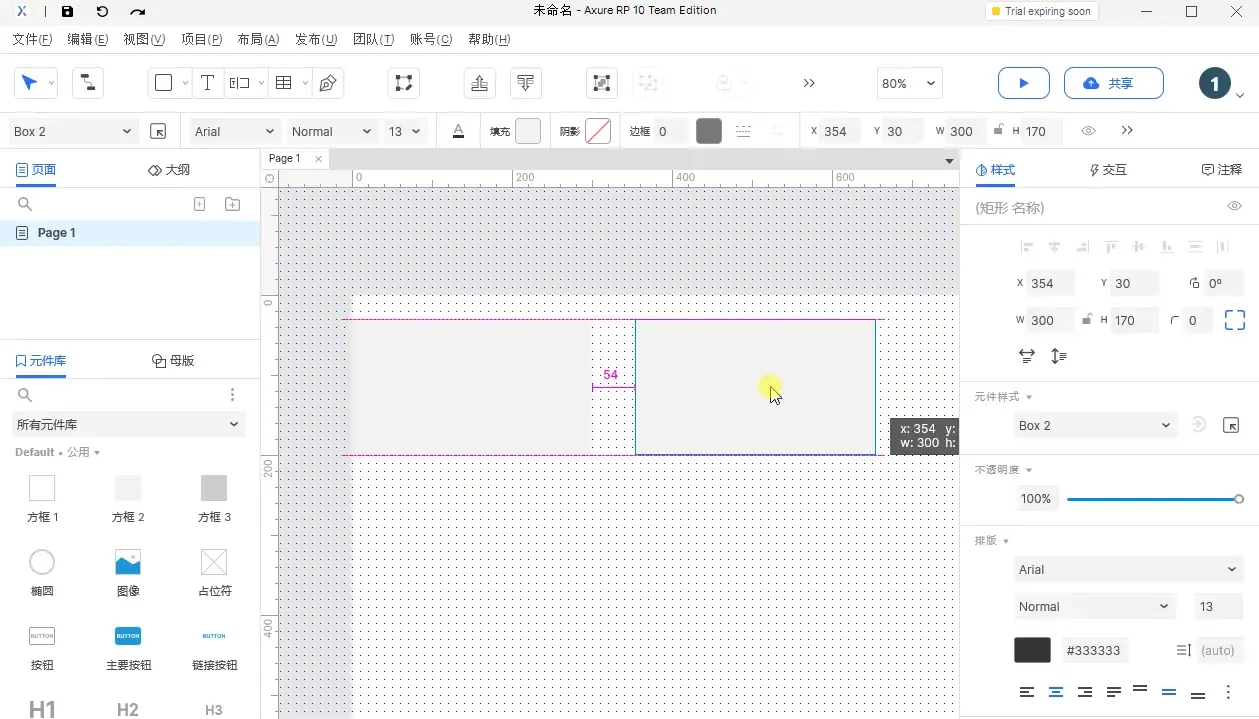Click the #333333 text color swatch
1259x719 pixels.
tap(1032, 650)
